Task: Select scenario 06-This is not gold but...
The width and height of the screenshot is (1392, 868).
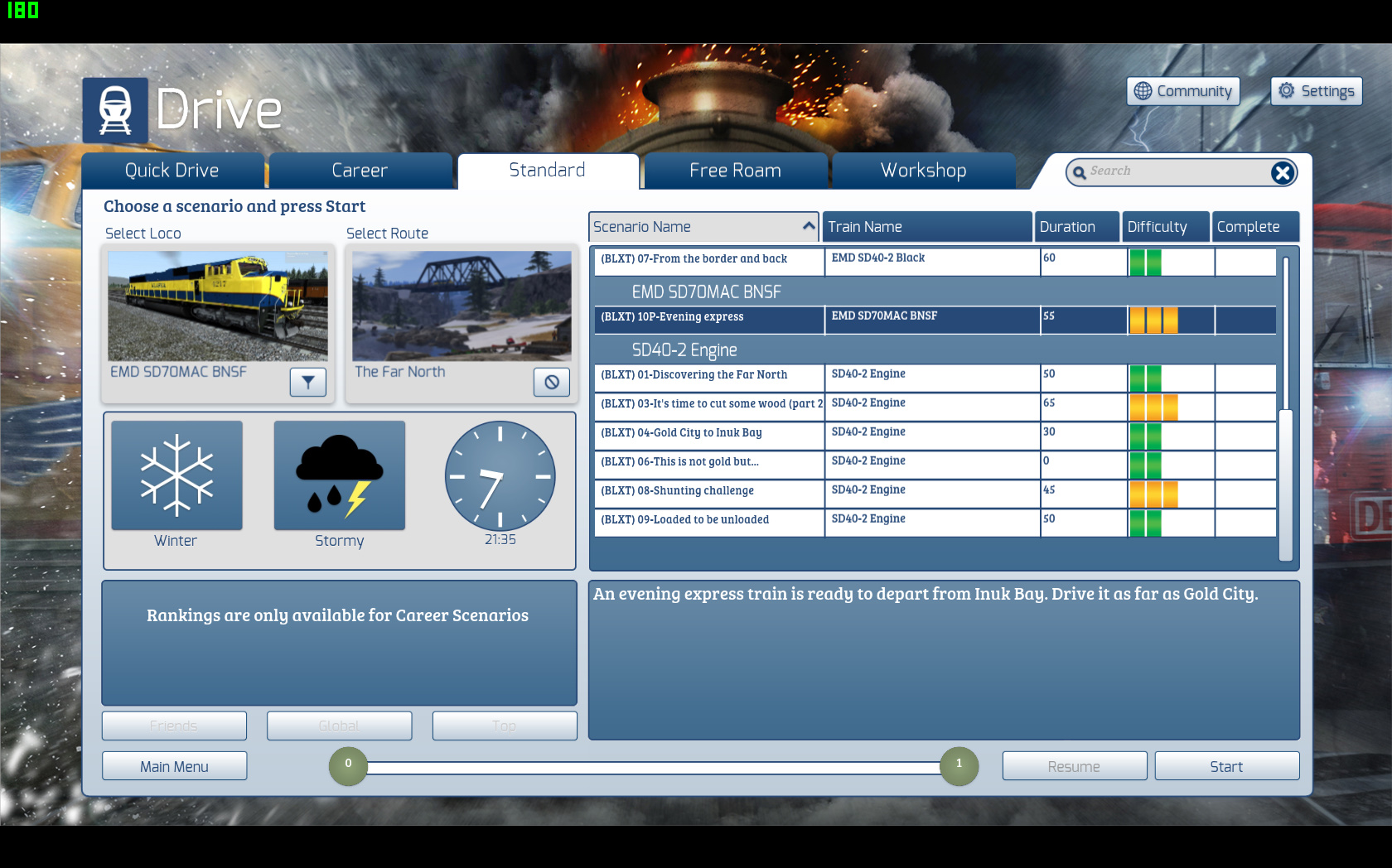Action: pos(935,465)
